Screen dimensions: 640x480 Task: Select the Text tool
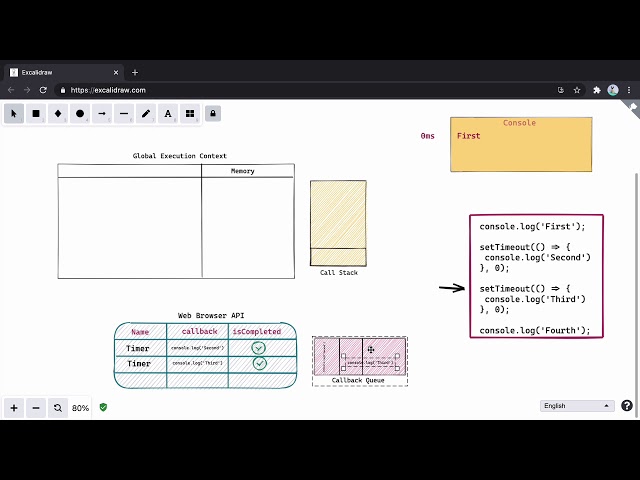[168, 114]
